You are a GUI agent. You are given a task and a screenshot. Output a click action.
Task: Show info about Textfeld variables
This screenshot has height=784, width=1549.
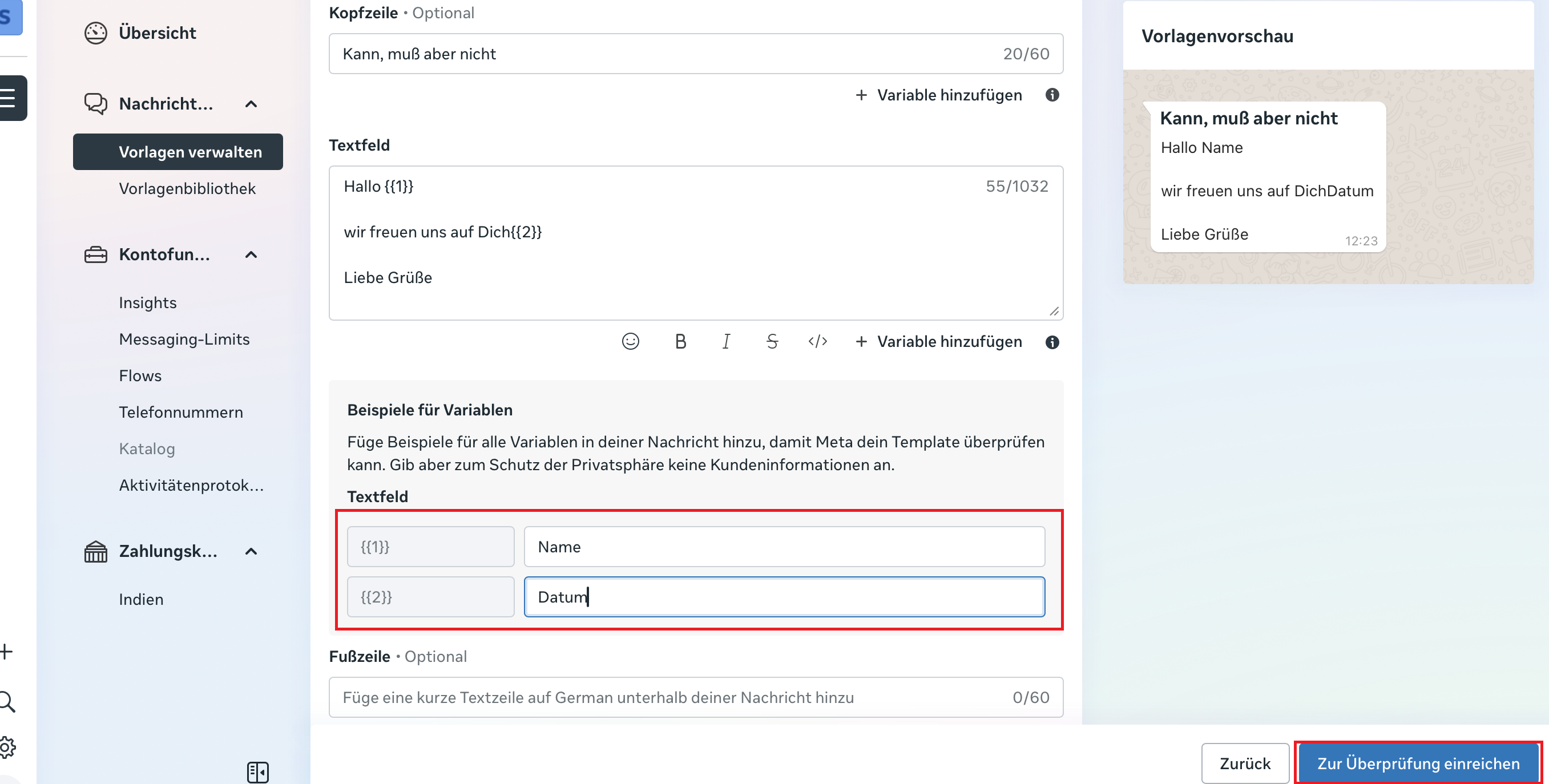pyautogui.click(x=1052, y=342)
